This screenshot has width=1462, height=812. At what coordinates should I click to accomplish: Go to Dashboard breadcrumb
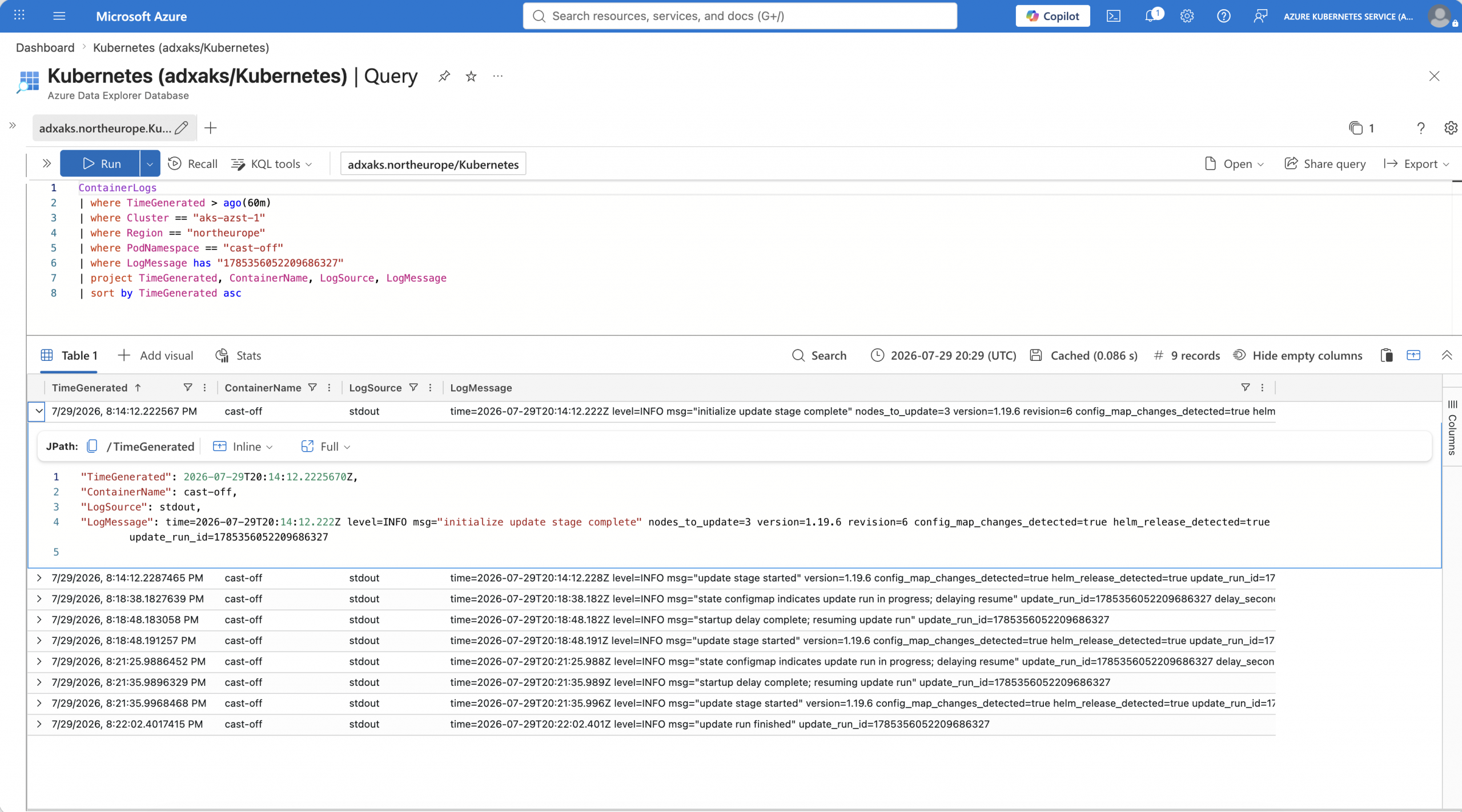[45, 47]
